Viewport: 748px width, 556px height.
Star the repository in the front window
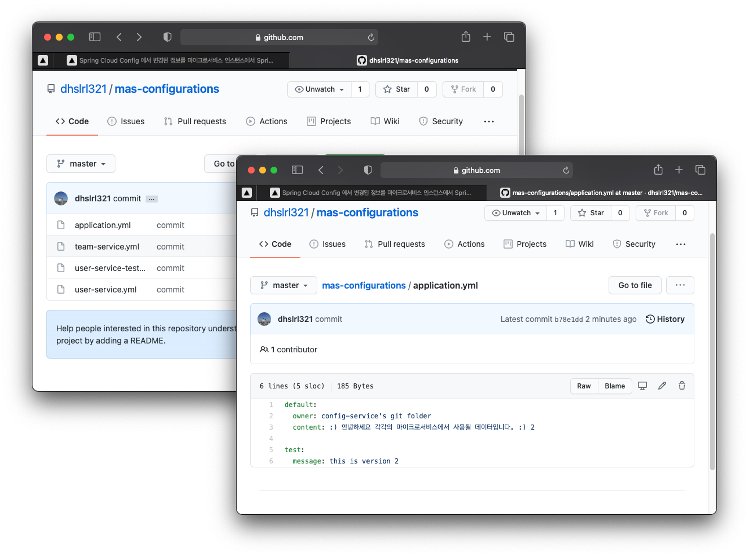click(x=591, y=213)
